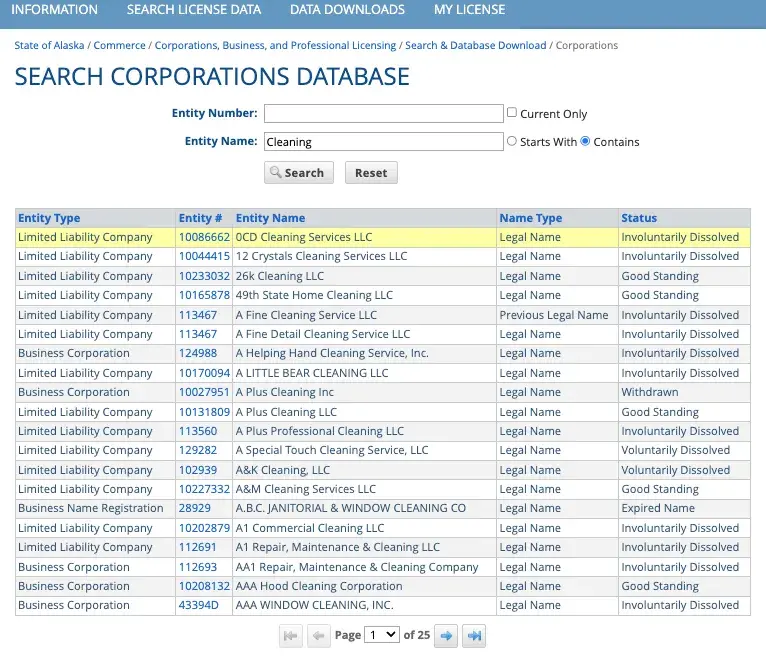The height and width of the screenshot is (659, 766).
Task: Open the page number dropdown
Action: (x=381, y=635)
